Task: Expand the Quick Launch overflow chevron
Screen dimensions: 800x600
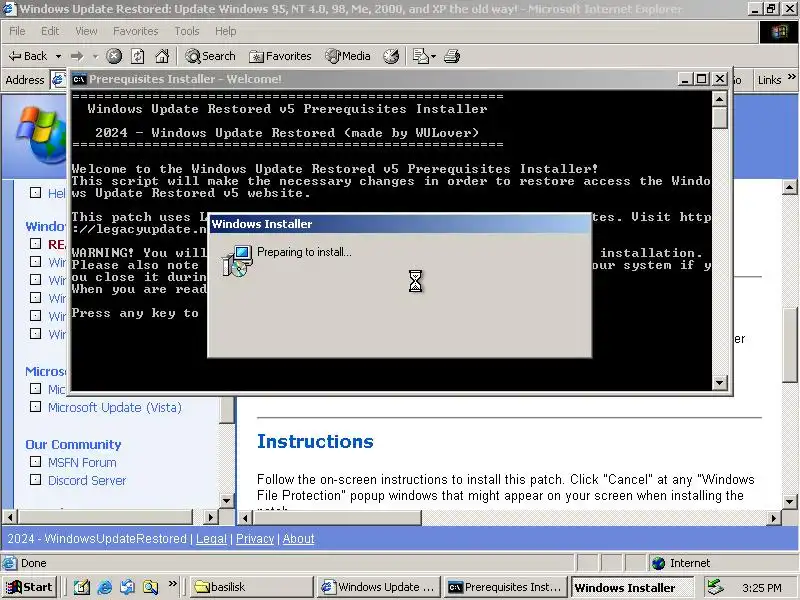Action: point(172,583)
